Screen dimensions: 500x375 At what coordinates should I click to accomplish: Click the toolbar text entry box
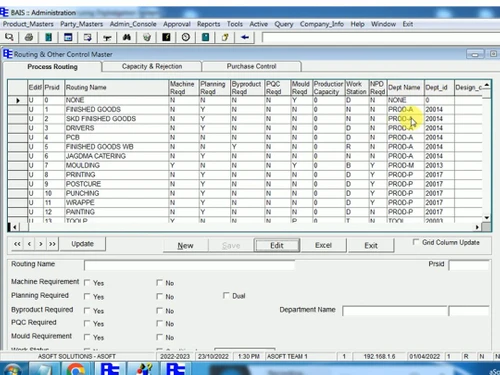[x=380, y=37]
